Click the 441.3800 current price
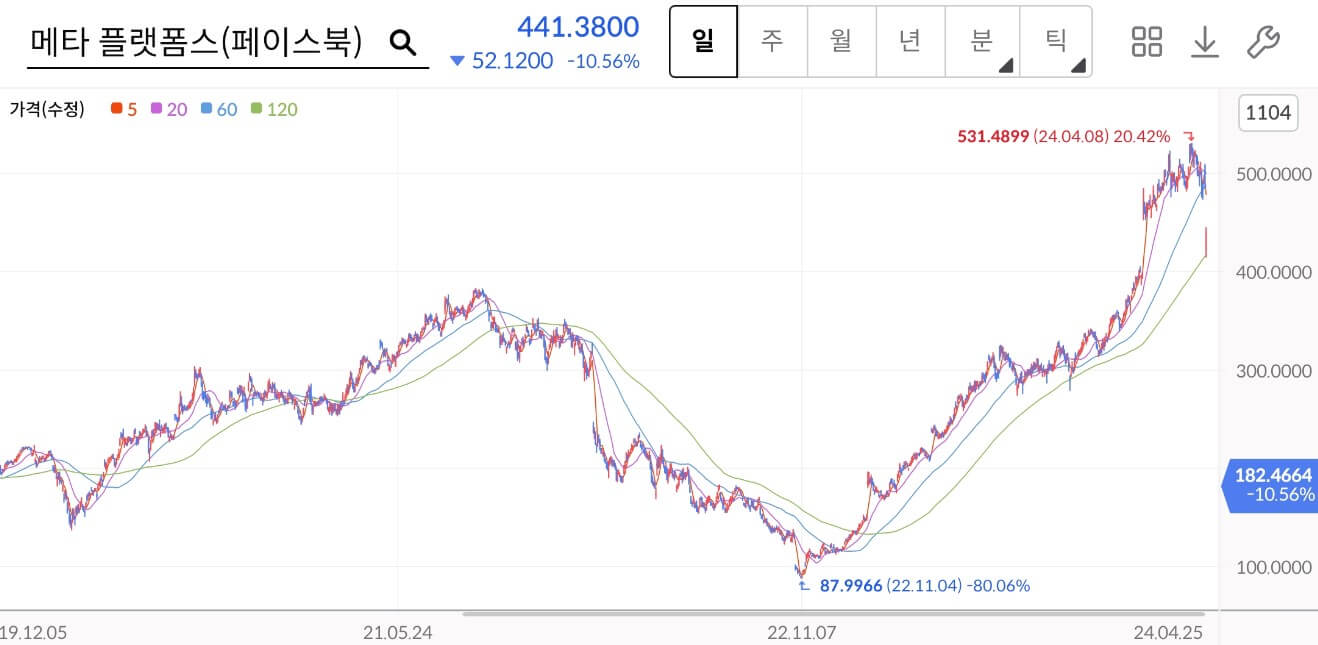The image size is (1318, 645). tap(578, 26)
